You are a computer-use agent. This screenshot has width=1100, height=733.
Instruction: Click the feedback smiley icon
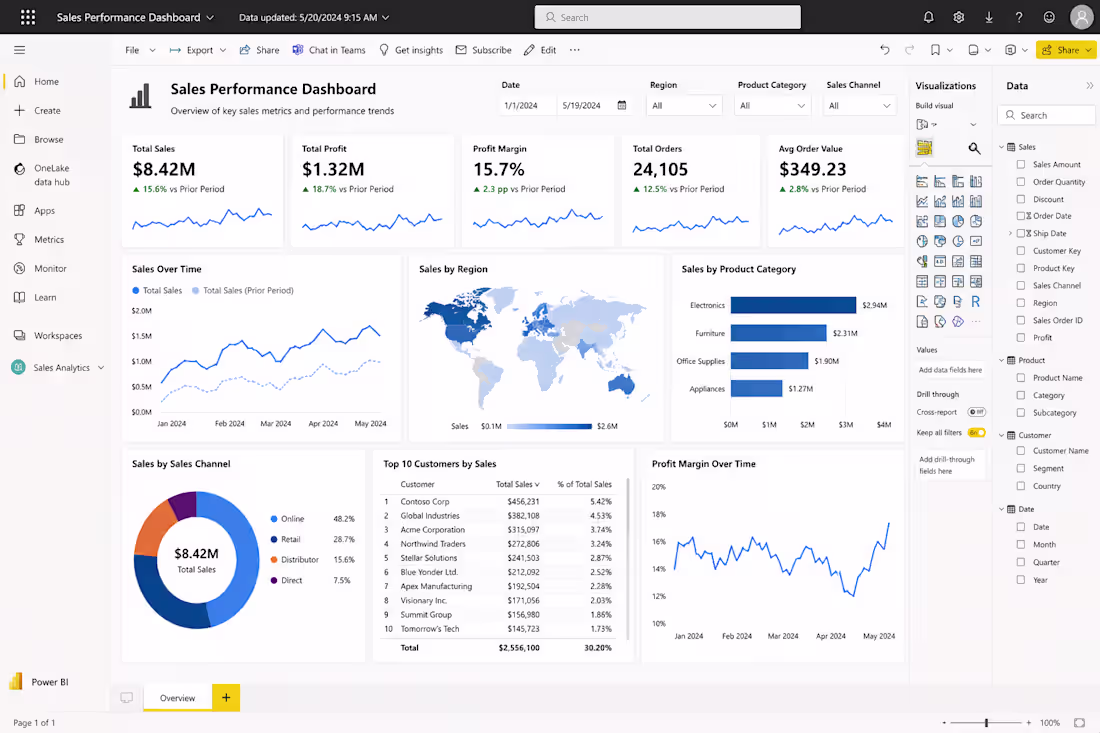click(1049, 17)
